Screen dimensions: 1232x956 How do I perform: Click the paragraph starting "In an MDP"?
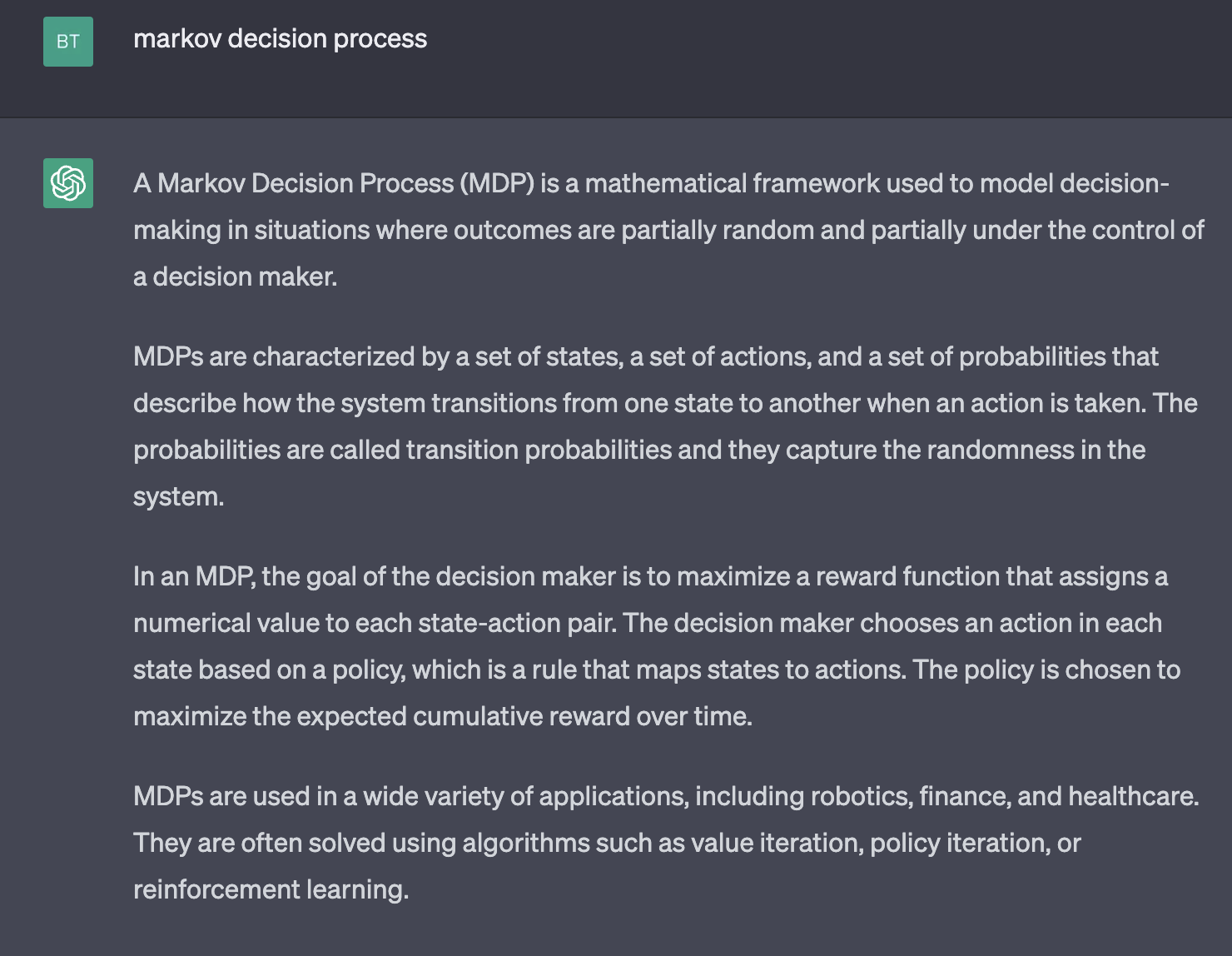click(x=657, y=646)
